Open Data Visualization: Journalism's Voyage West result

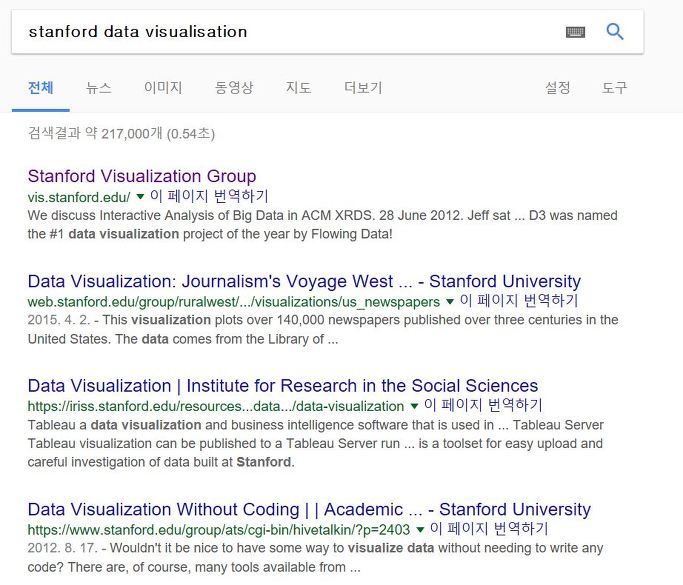(304, 281)
